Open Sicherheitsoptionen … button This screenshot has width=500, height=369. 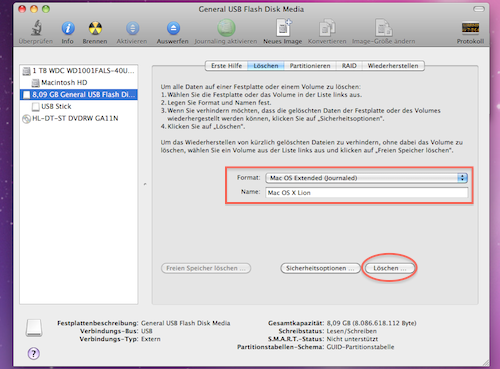point(320,268)
